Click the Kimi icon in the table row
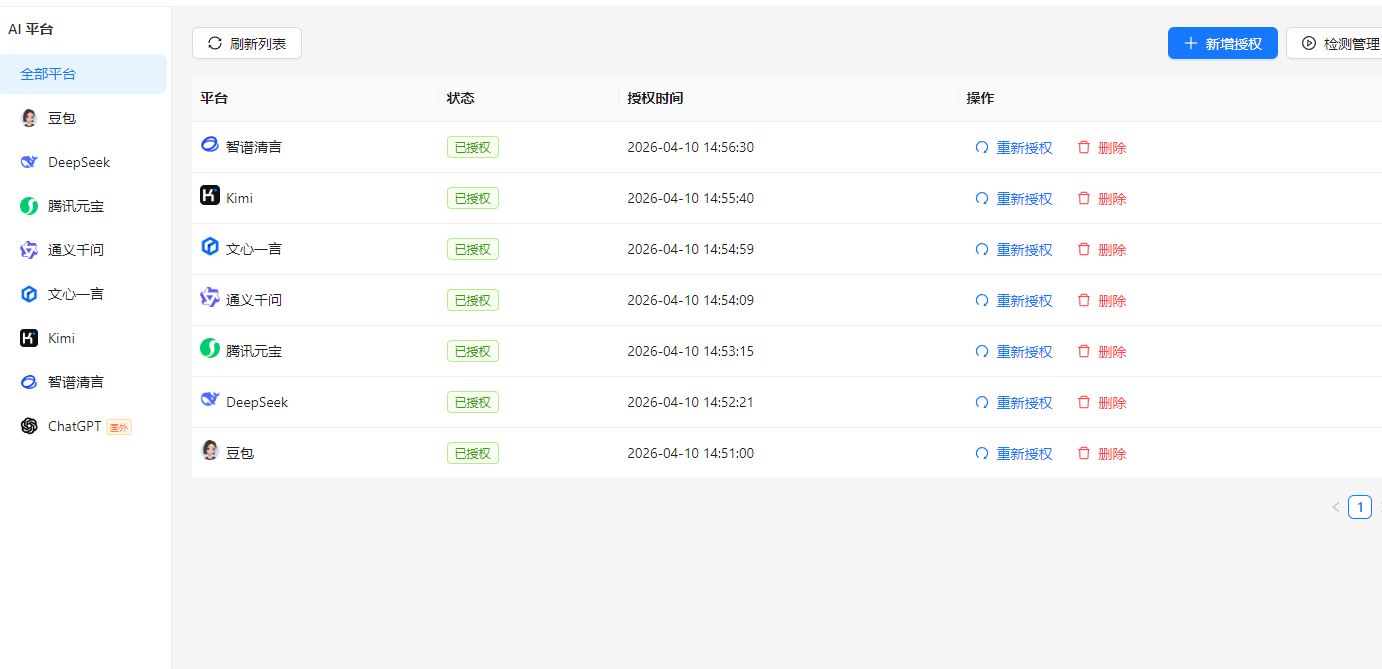This screenshot has height=669, width=1382. click(210, 195)
